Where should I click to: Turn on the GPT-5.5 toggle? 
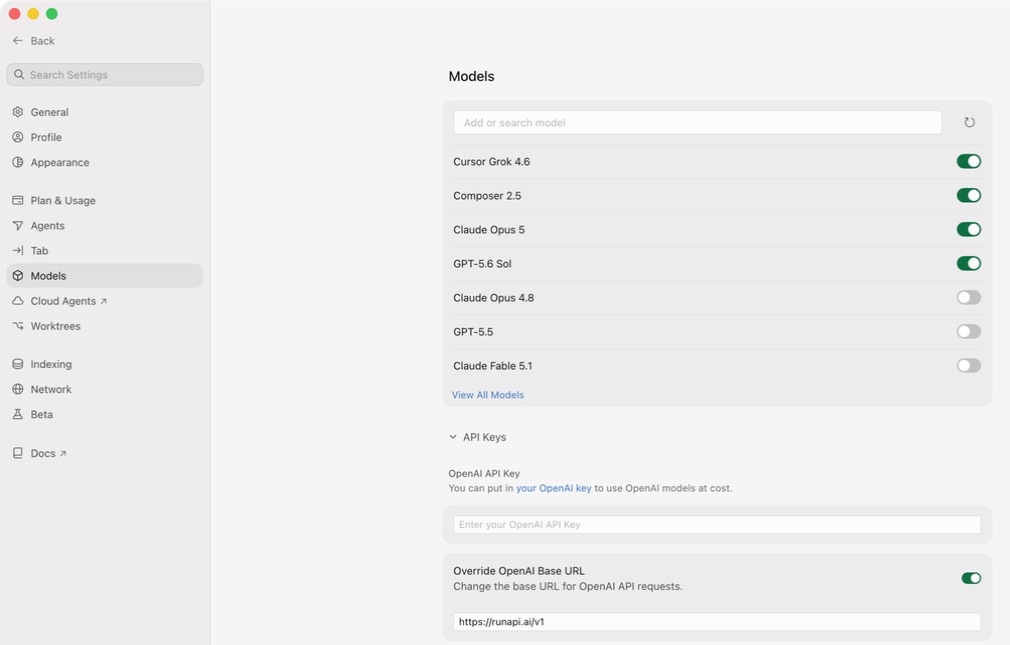(969, 332)
